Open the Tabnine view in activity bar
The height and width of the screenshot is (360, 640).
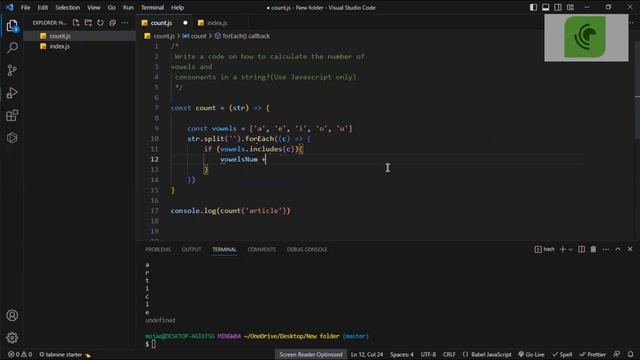(12, 138)
